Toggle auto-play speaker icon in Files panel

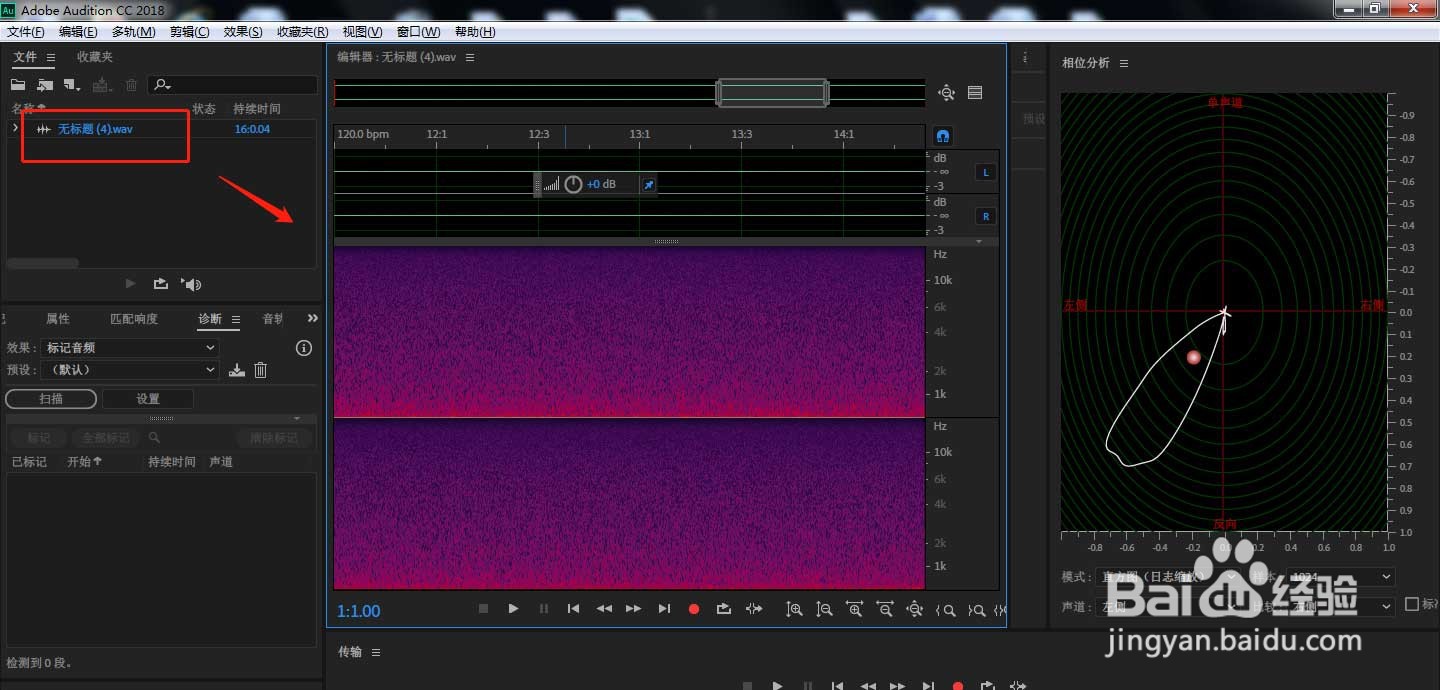(x=191, y=284)
